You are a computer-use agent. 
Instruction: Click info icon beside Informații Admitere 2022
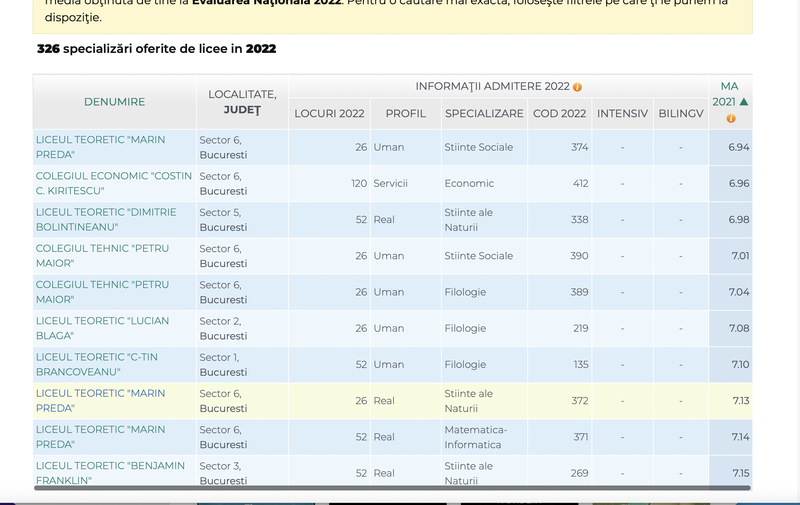click(x=577, y=87)
